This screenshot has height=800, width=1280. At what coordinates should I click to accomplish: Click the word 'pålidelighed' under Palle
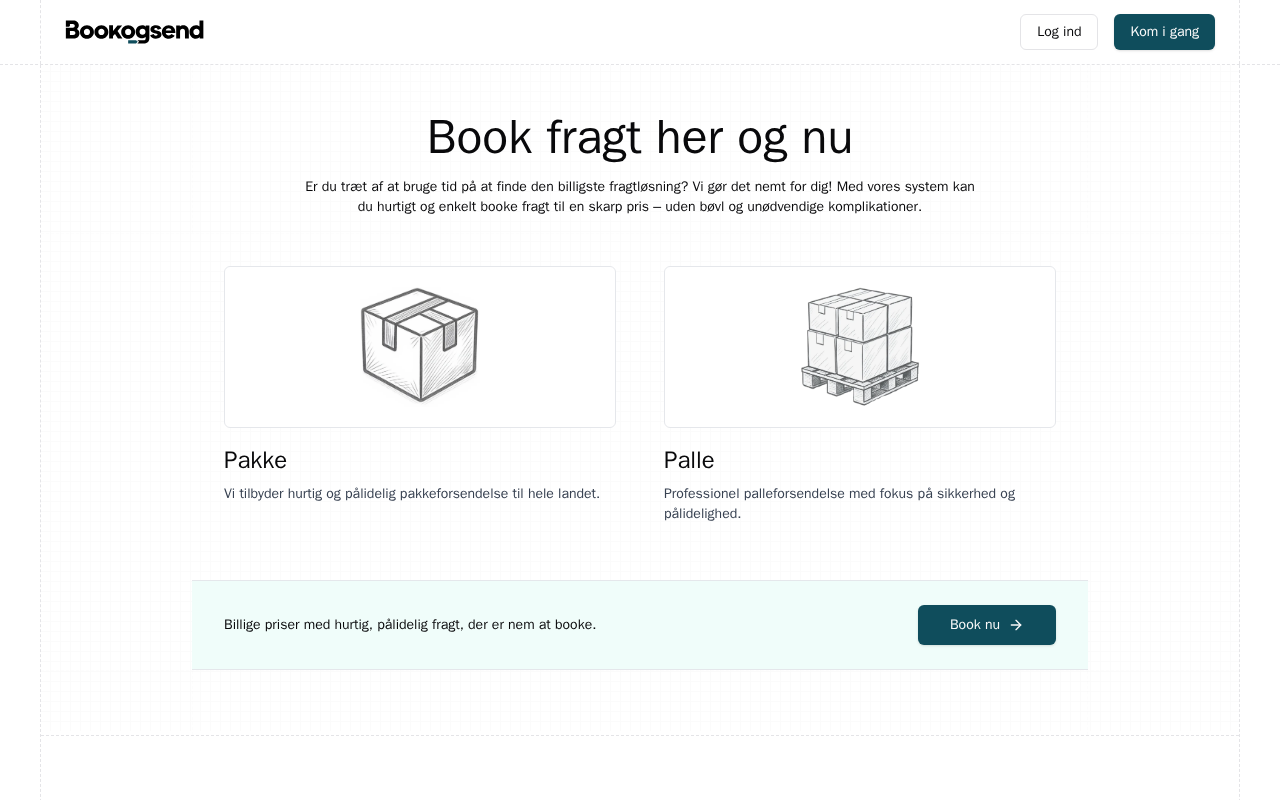click(x=702, y=513)
